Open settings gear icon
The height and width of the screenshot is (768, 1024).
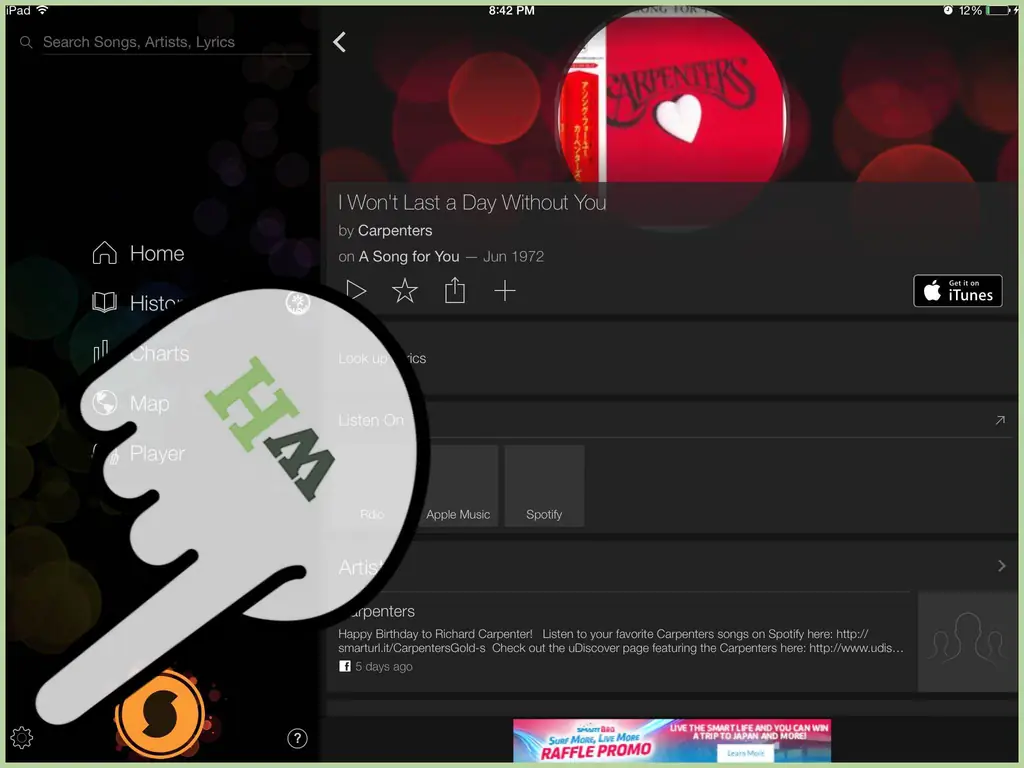tap(22, 737)
